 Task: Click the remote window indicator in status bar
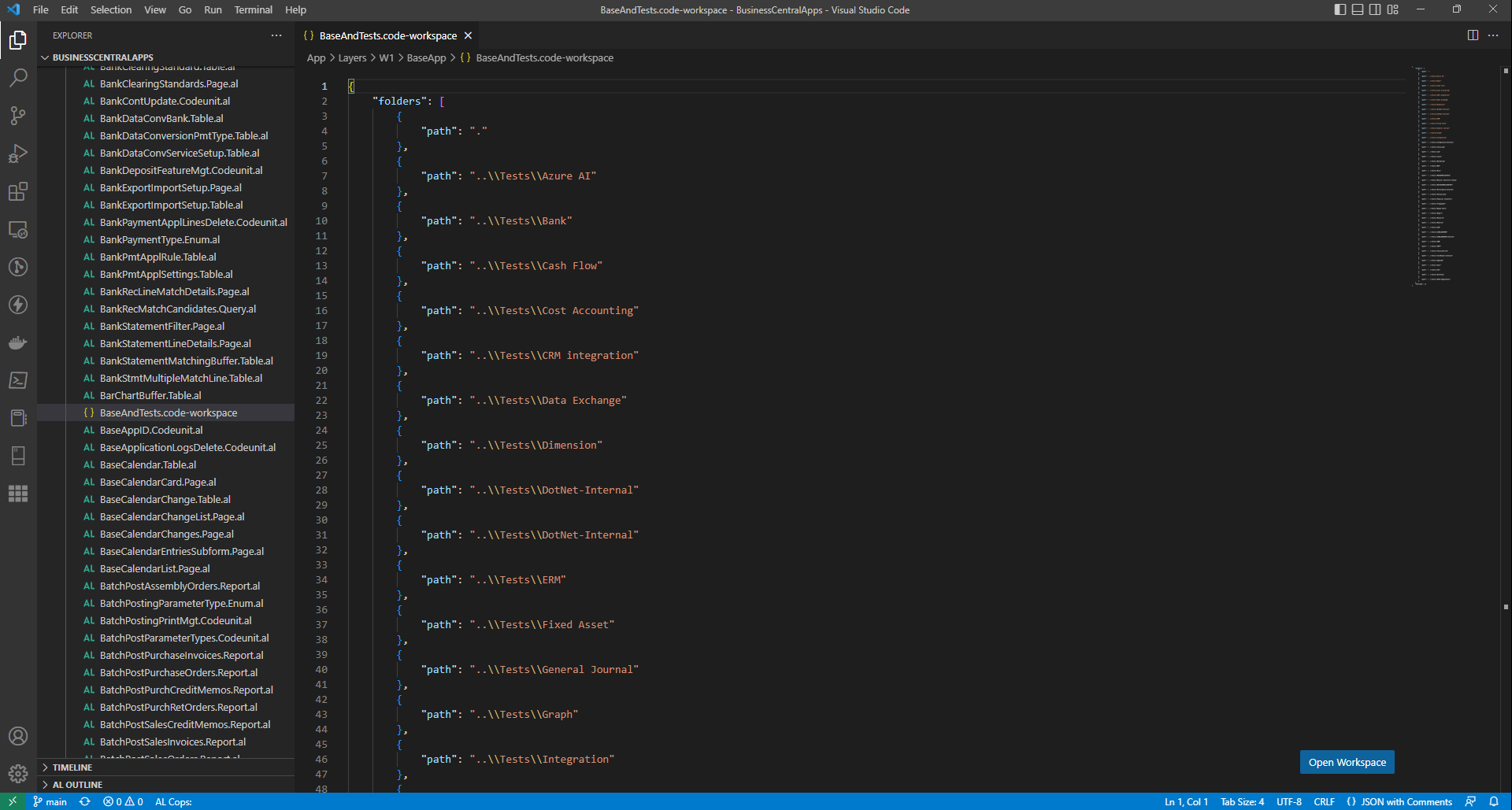coord(13,801)
